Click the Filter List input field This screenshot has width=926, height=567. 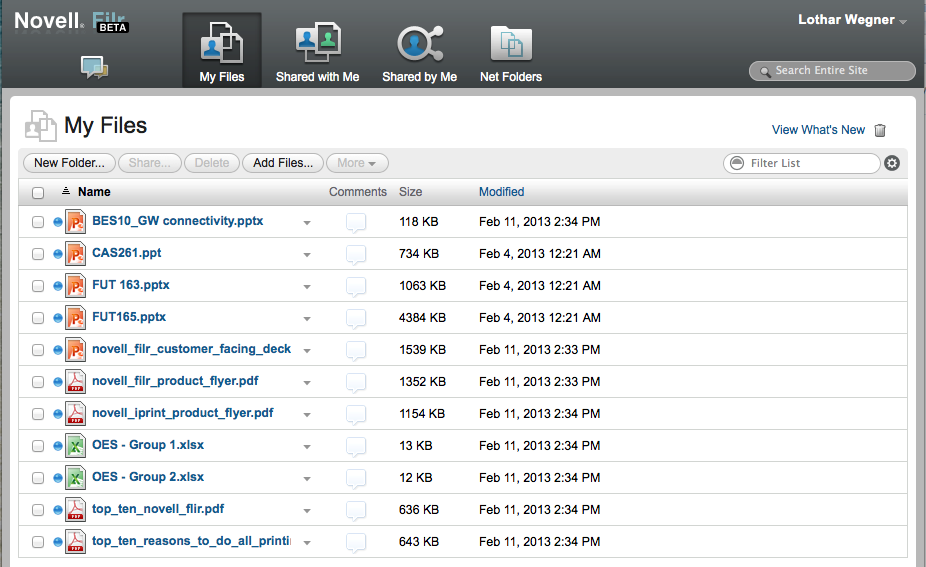[801, 163]
